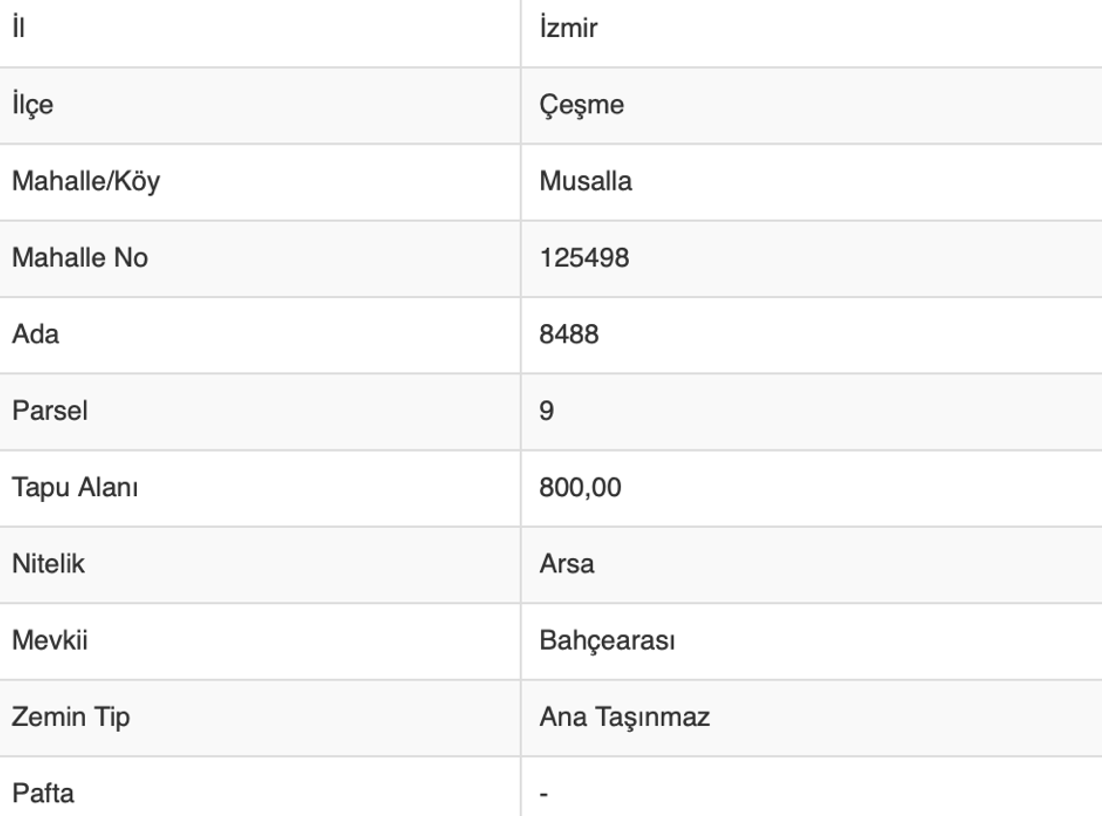Click the Ada value 8488

click(569, 335)
